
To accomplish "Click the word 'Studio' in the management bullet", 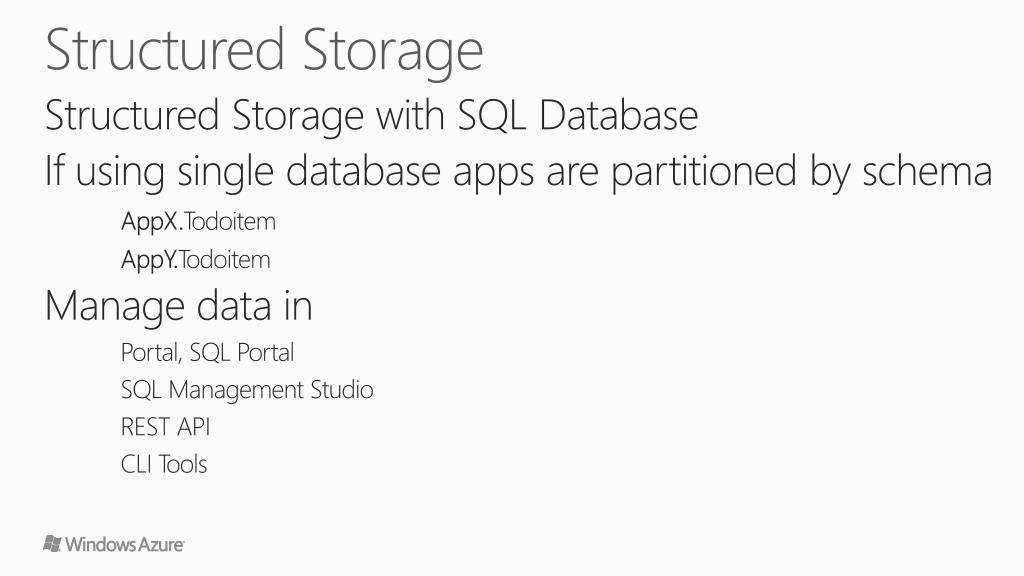I will 341,389.
